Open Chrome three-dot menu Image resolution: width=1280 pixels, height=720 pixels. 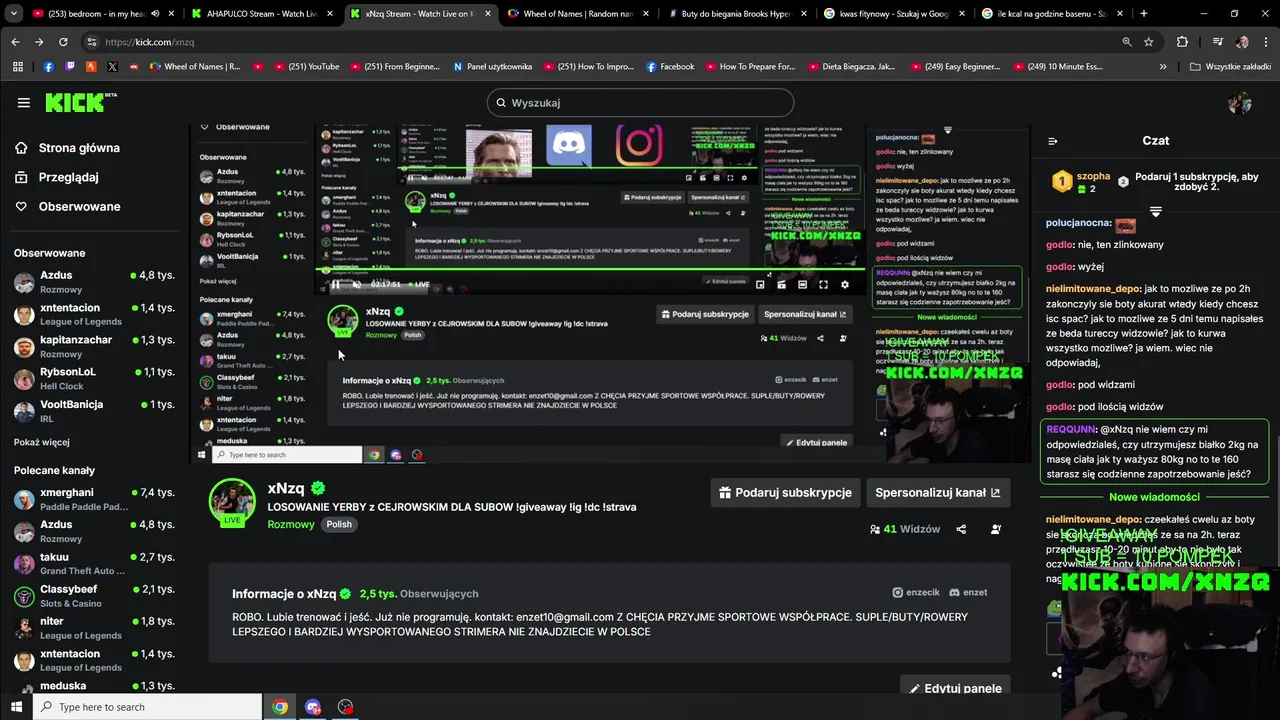(1265, 42)
